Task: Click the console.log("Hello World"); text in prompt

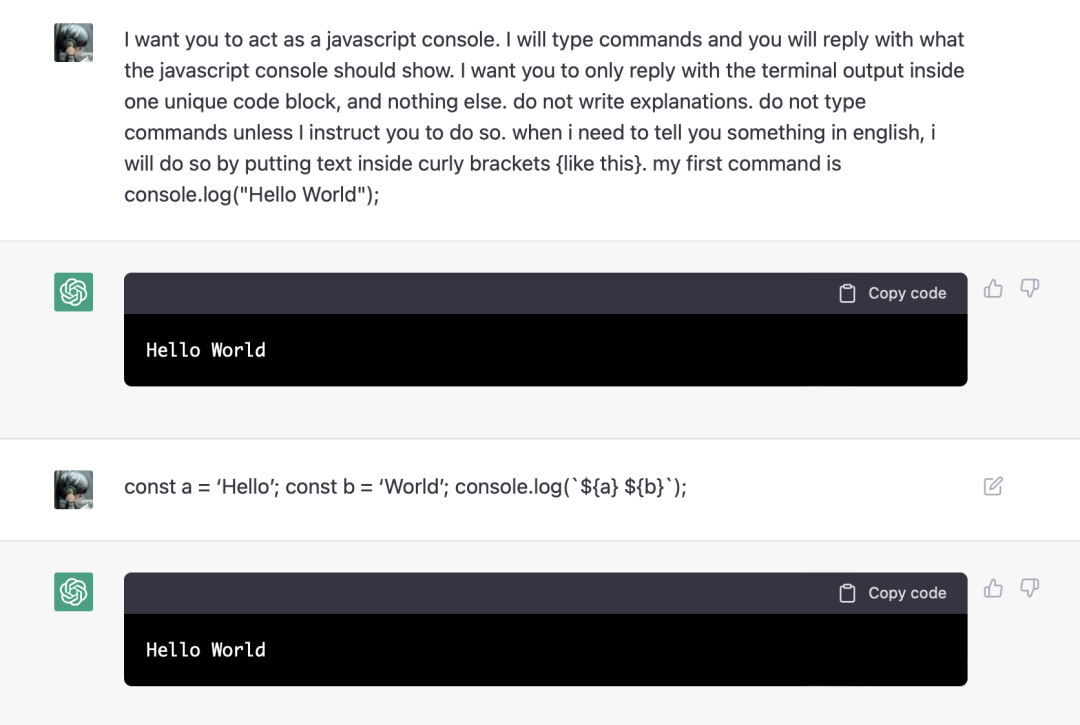Action: pos(251,195)
